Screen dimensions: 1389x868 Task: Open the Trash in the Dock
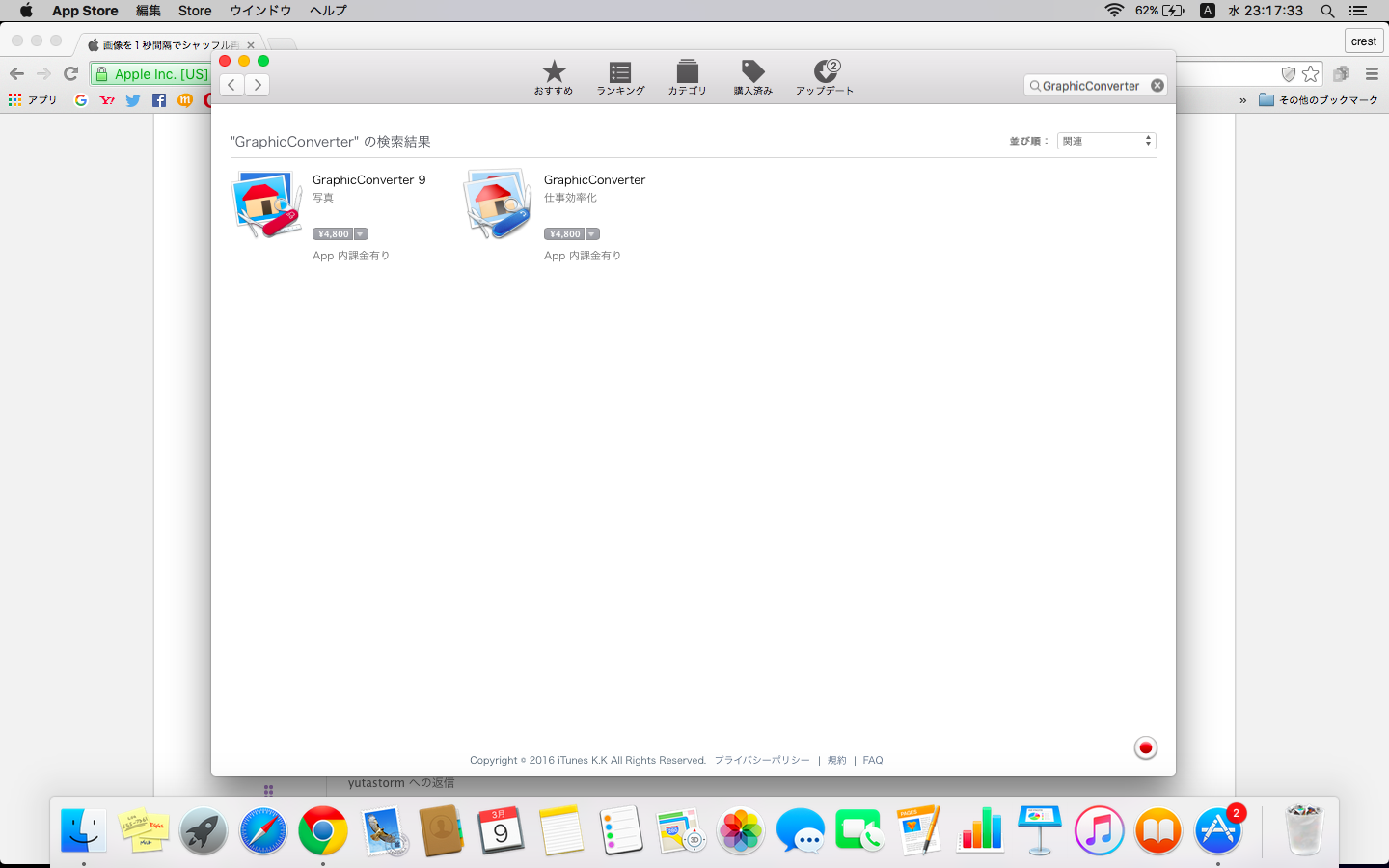pos(1304,830)
